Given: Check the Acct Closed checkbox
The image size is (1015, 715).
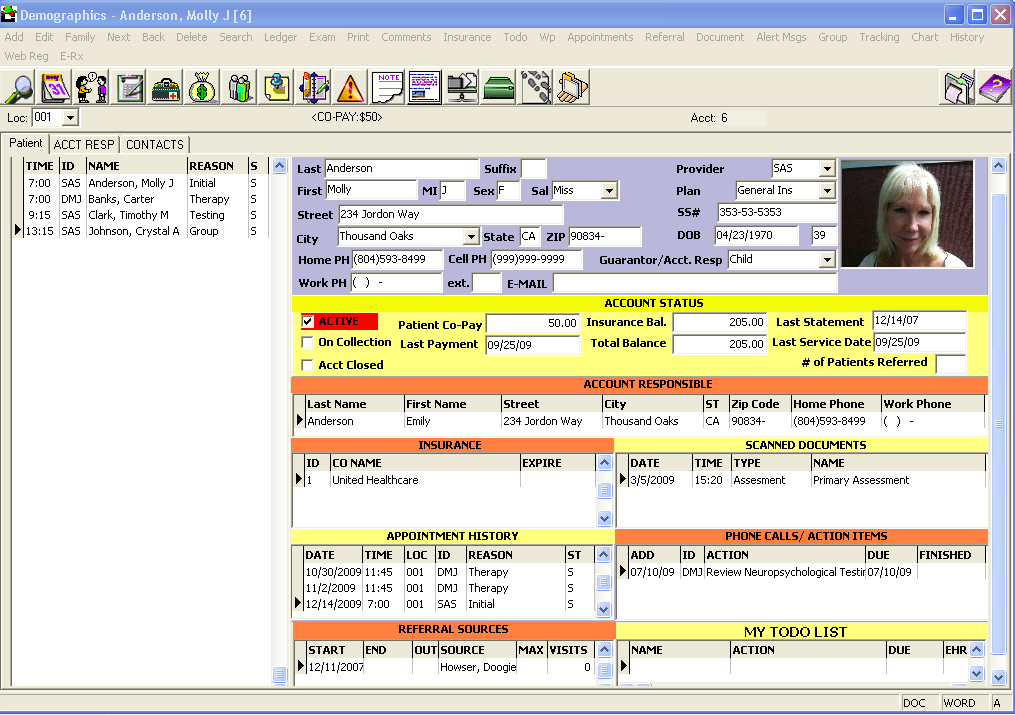Looking at the screenshot, I should pos(307,365).
